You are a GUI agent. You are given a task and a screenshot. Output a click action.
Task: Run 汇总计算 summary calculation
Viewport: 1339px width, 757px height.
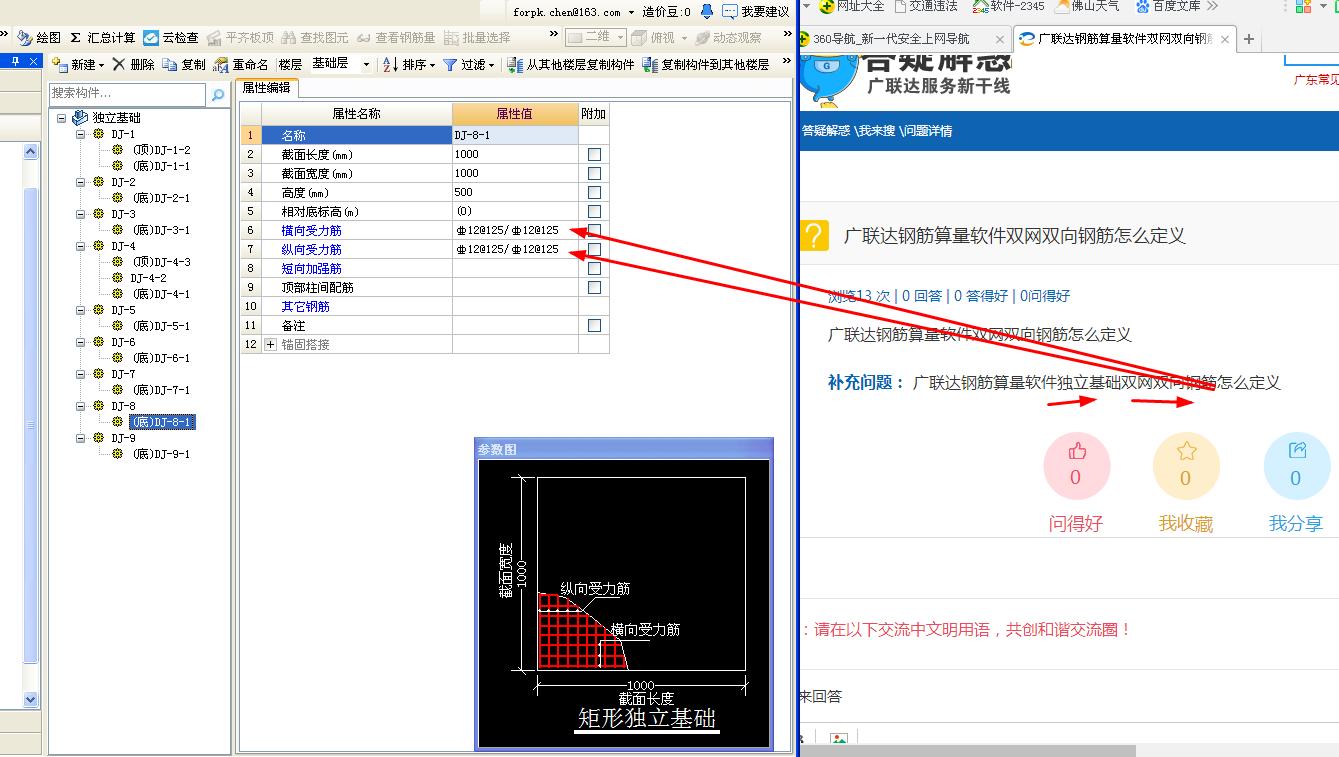tap(103, 37)
